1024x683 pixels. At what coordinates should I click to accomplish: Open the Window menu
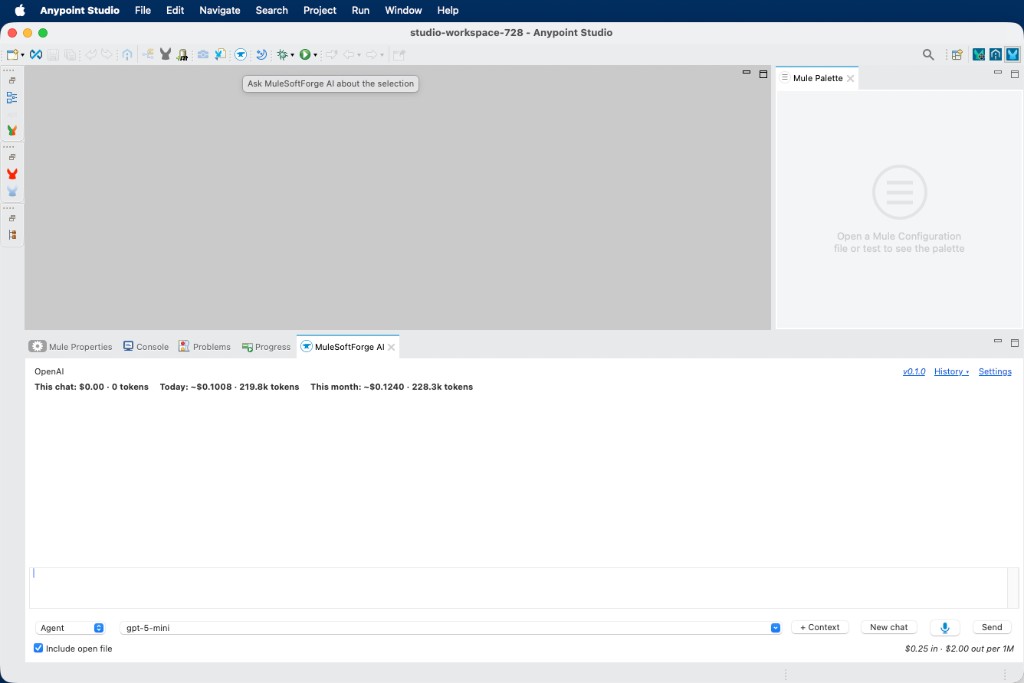click(x=403, y=10)
